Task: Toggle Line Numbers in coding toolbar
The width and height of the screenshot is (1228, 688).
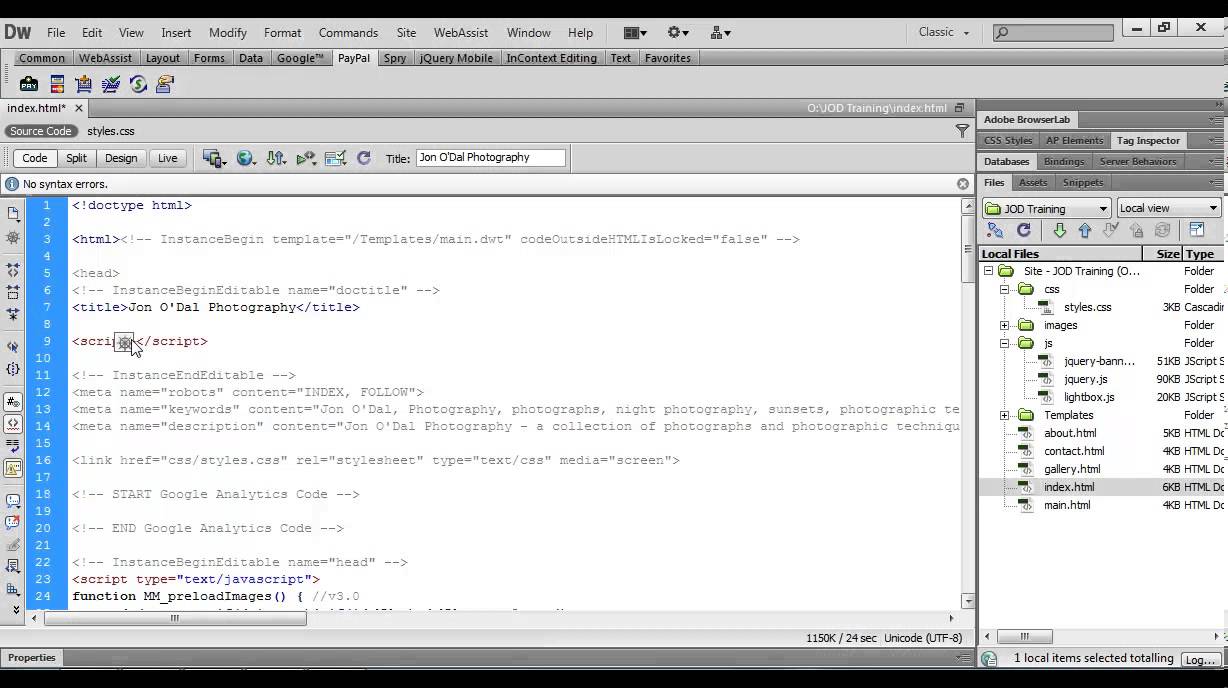Action: tap(13, 402)
